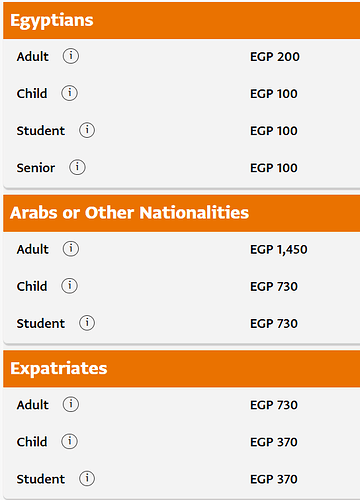Open info icon for Expatriates Adult ticket
The height and width of the screenshot is (500, 360).
[71, 404]
